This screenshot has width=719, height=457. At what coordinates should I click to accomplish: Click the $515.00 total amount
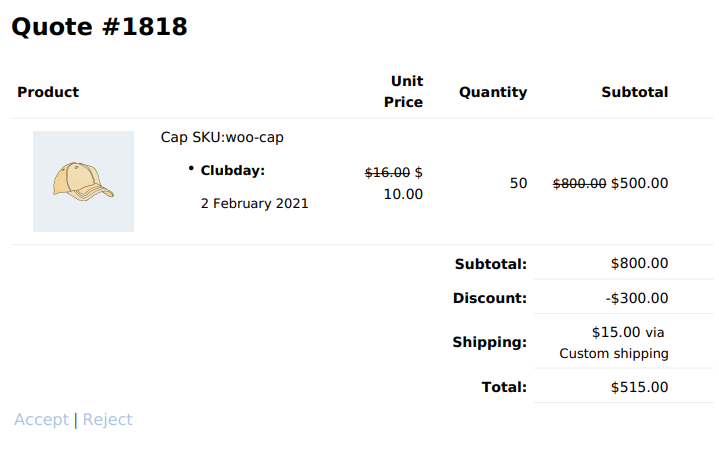639,387
